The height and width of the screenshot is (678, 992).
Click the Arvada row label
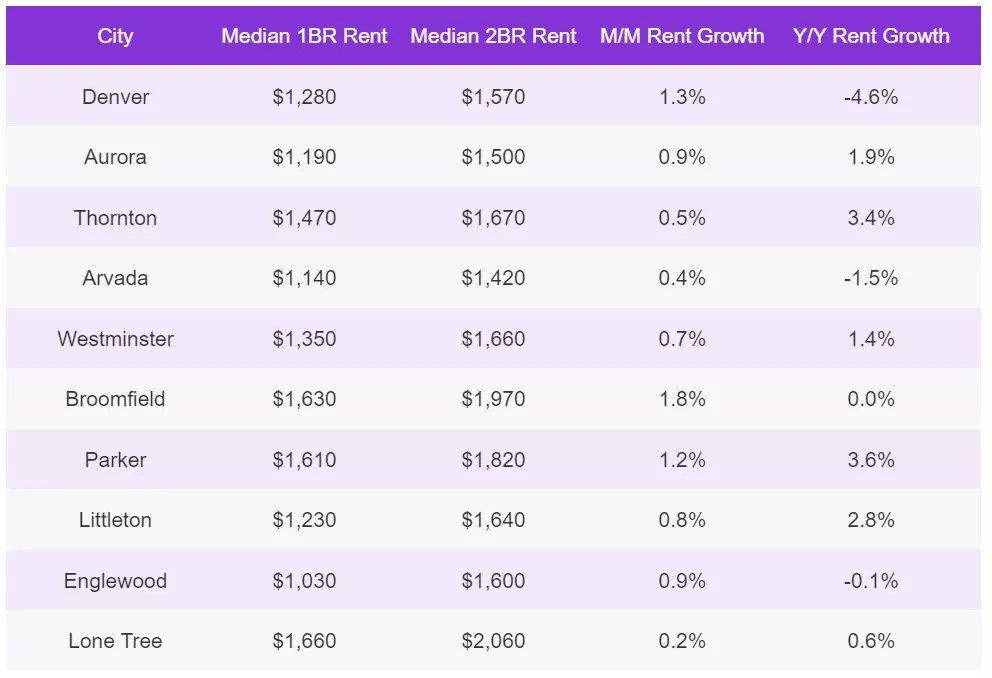[x=115, y=278]
